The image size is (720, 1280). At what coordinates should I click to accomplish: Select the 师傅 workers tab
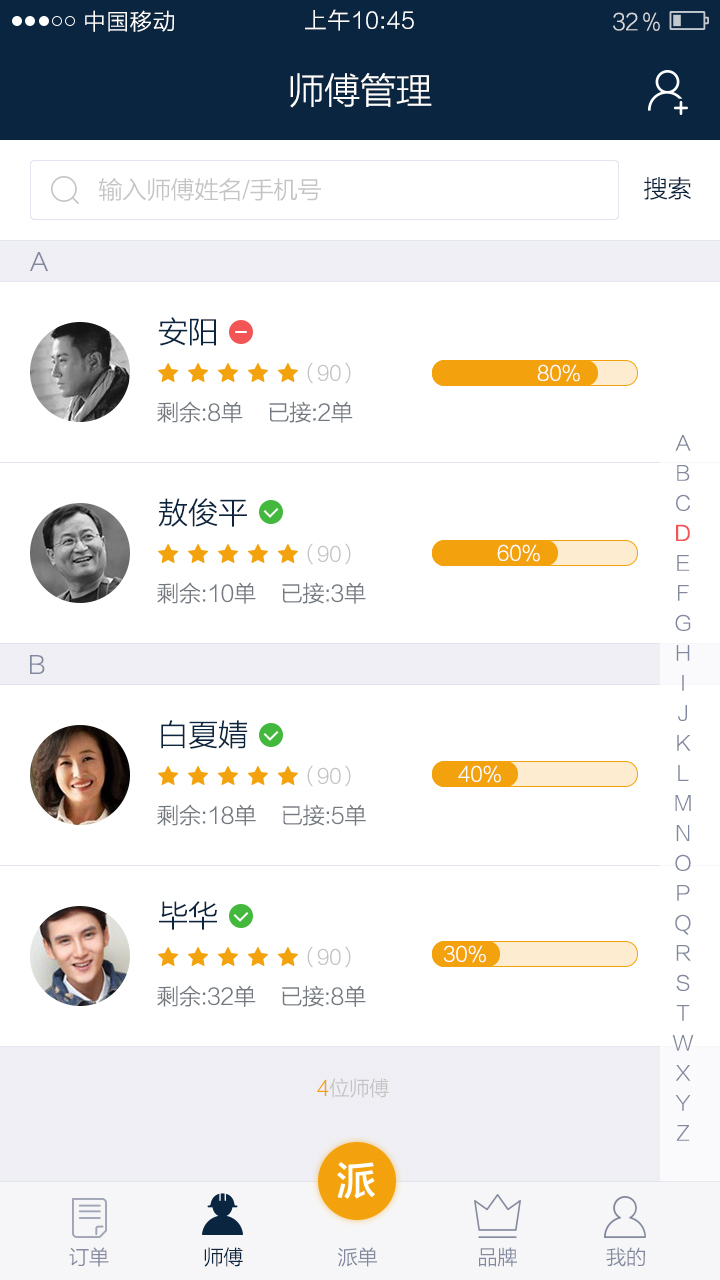click(222, 1231)
